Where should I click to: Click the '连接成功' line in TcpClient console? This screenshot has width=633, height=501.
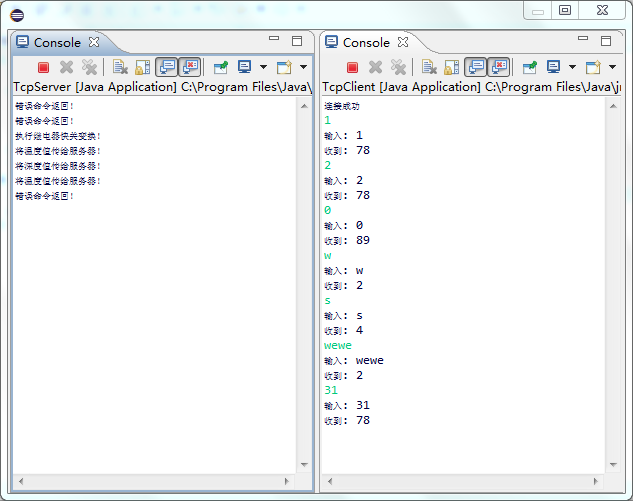[342, 107]
